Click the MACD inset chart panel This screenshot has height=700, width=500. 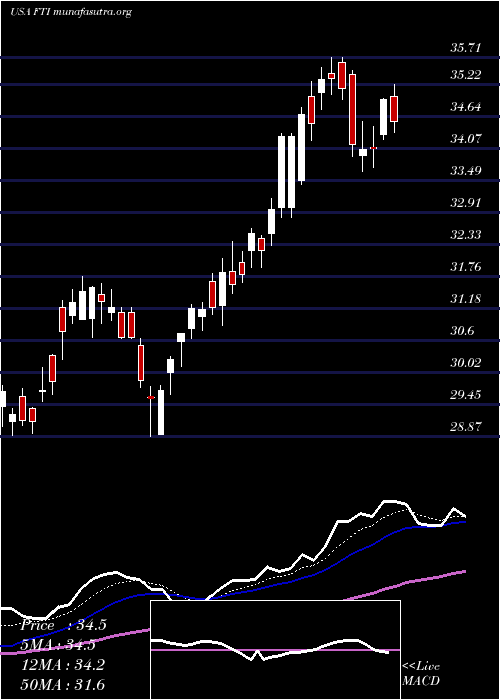tap(275, 650)
